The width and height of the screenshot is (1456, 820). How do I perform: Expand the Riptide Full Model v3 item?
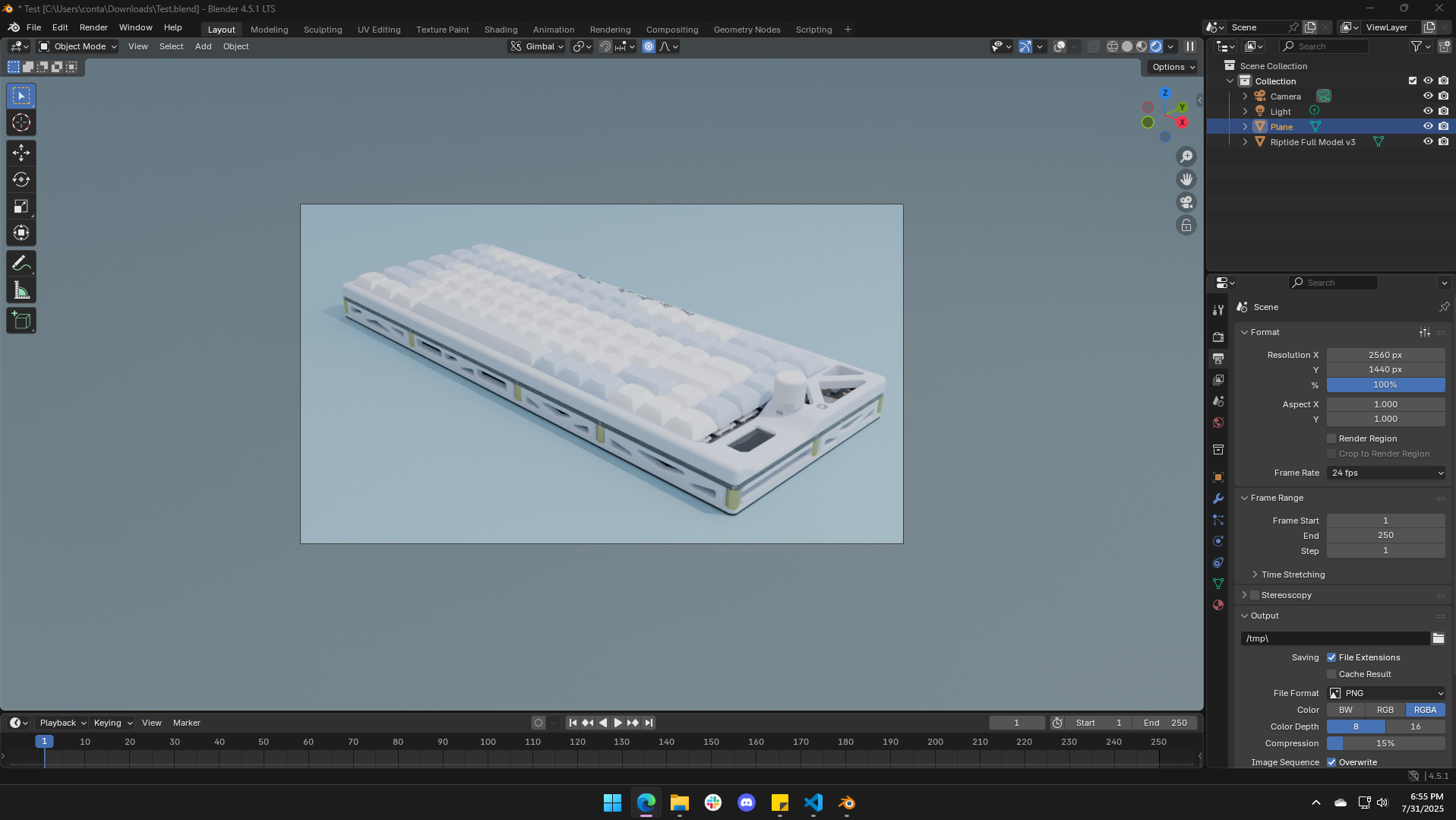coord(1244,142)
